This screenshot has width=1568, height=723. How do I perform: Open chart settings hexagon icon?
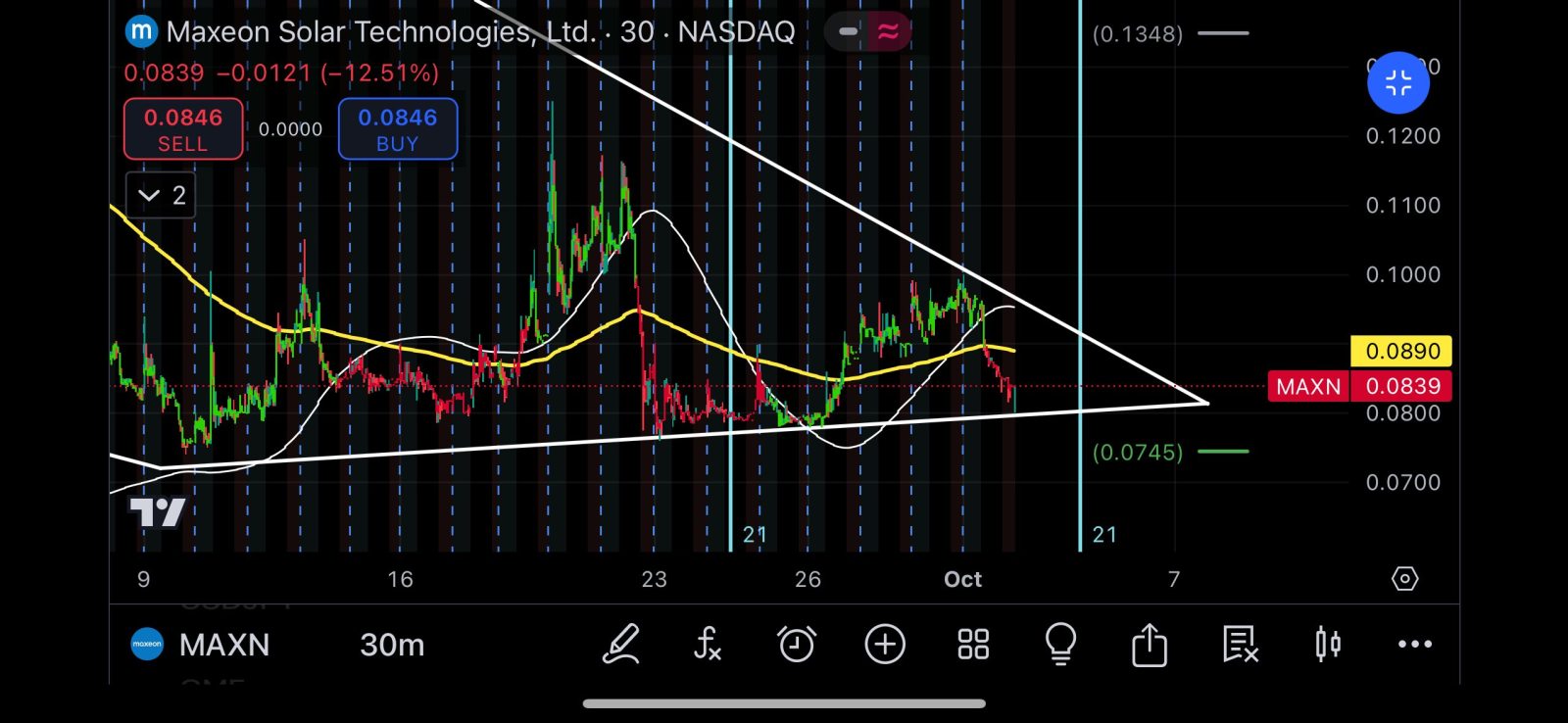[1404, 579]
